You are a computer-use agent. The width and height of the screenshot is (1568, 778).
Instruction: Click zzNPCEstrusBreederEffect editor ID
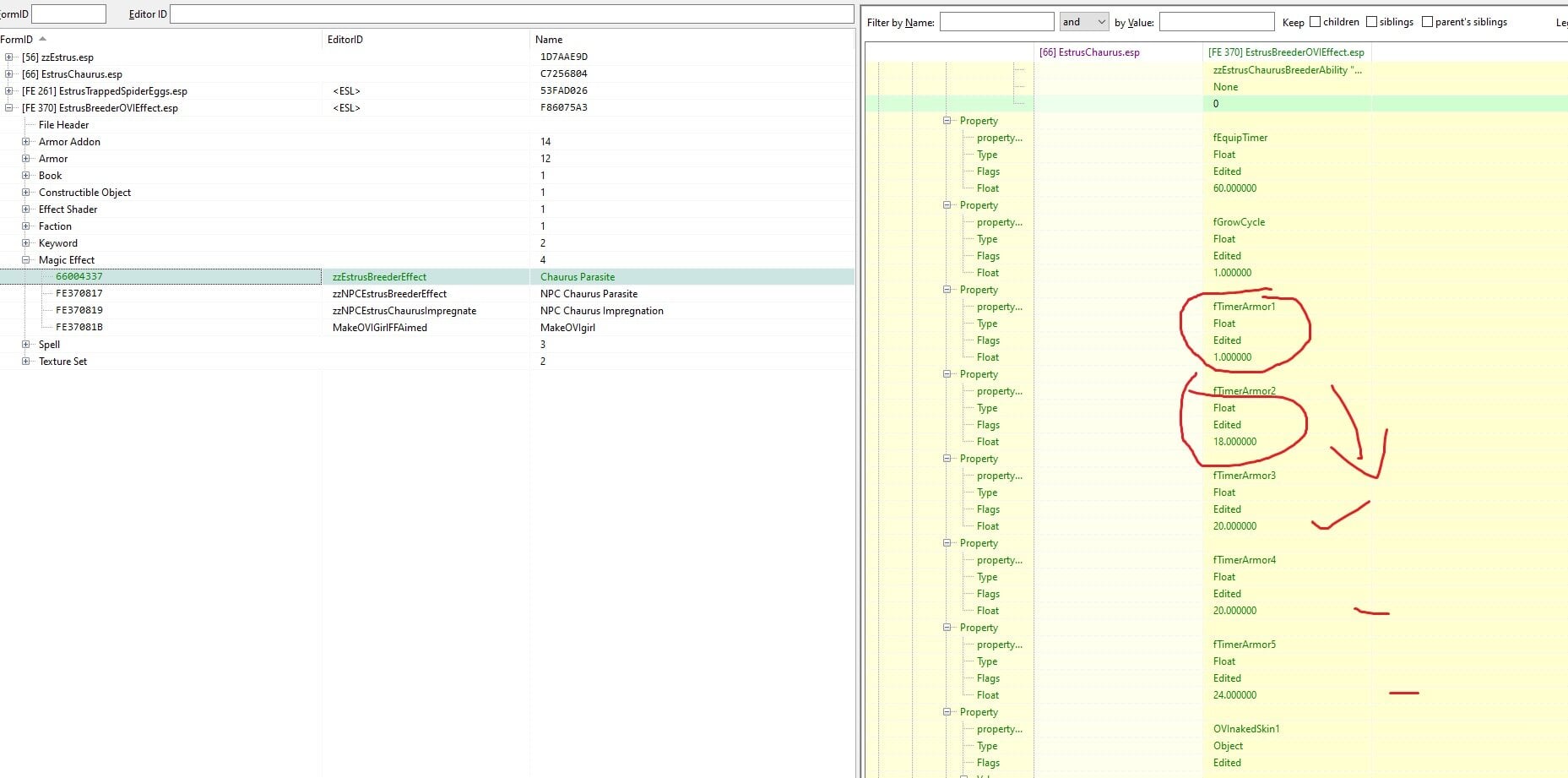point(389,294)
